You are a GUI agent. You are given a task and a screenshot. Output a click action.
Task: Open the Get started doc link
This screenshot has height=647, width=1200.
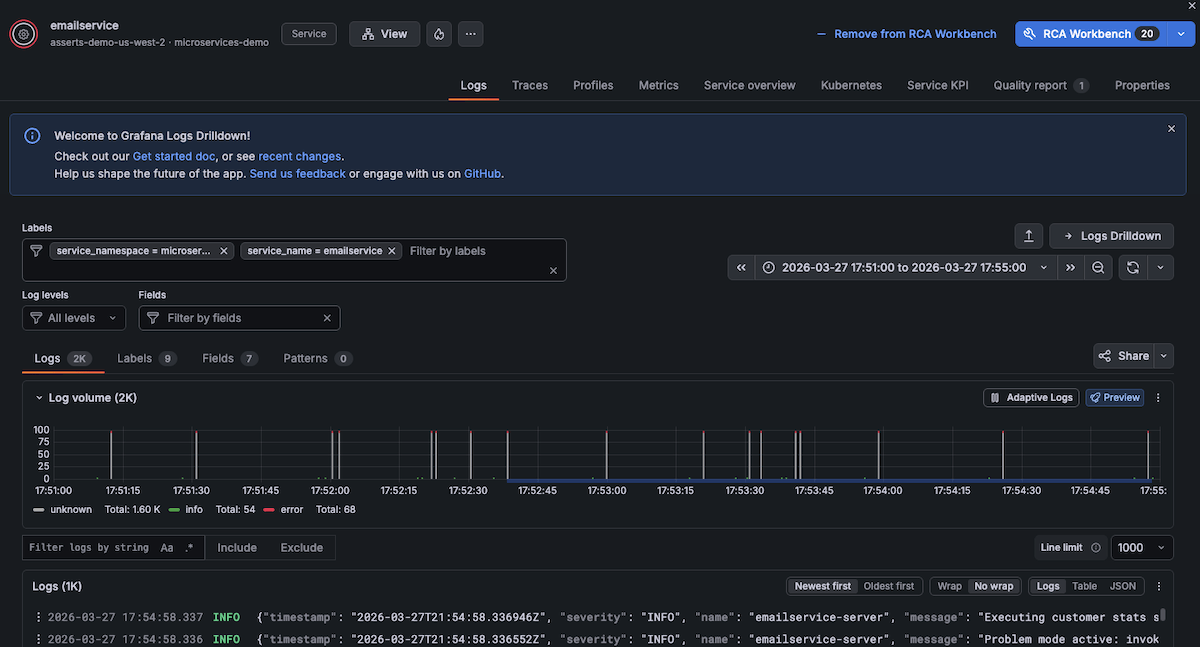[x=173, y=156]
